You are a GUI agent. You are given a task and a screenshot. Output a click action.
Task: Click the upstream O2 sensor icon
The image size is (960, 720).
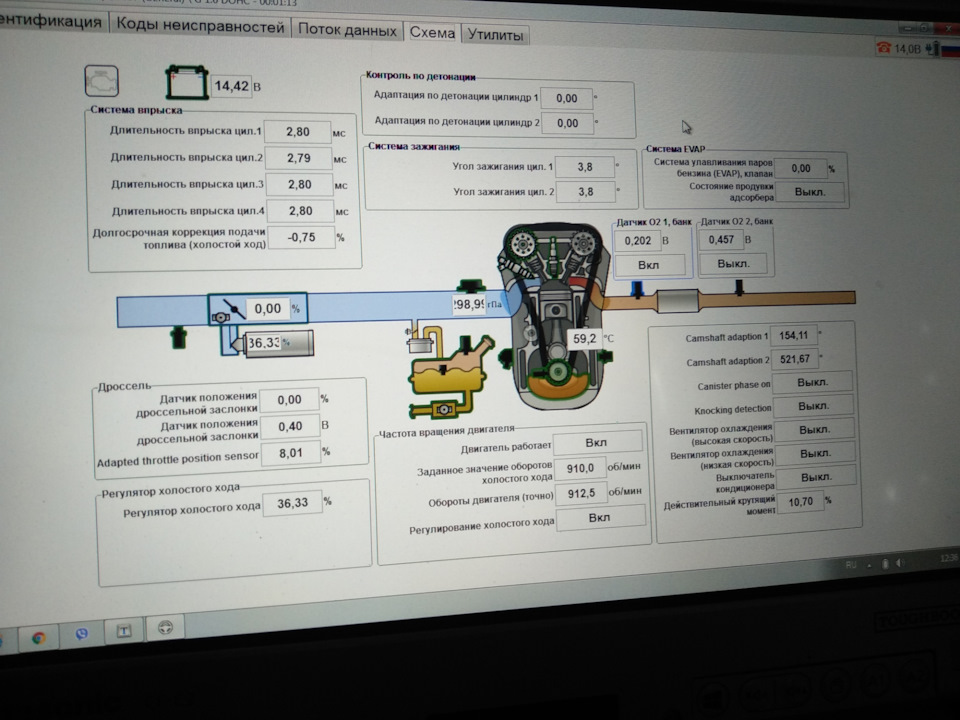click(x=637, y=289)
